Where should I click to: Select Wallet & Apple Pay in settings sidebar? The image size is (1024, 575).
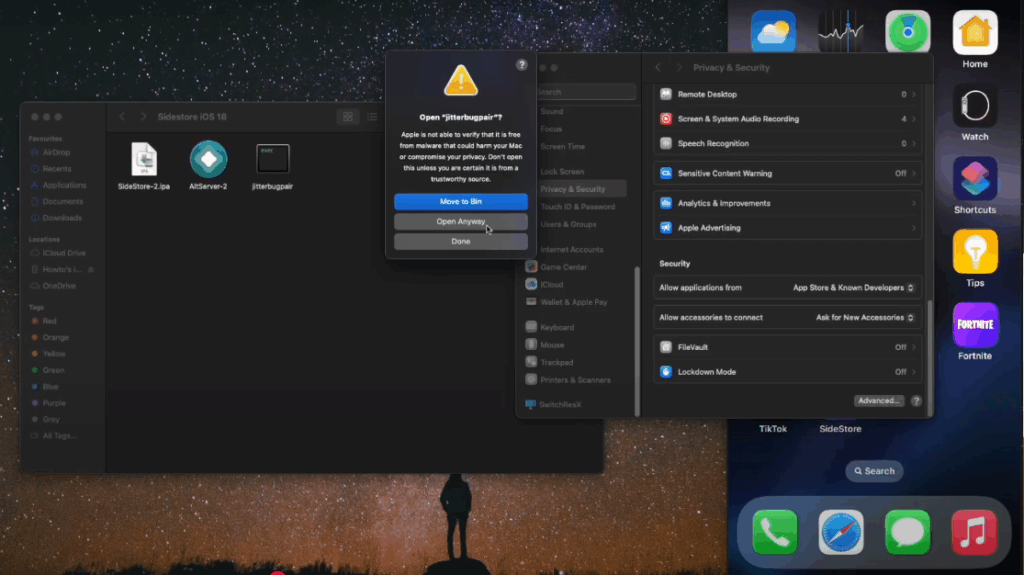(x=573, y=302)
